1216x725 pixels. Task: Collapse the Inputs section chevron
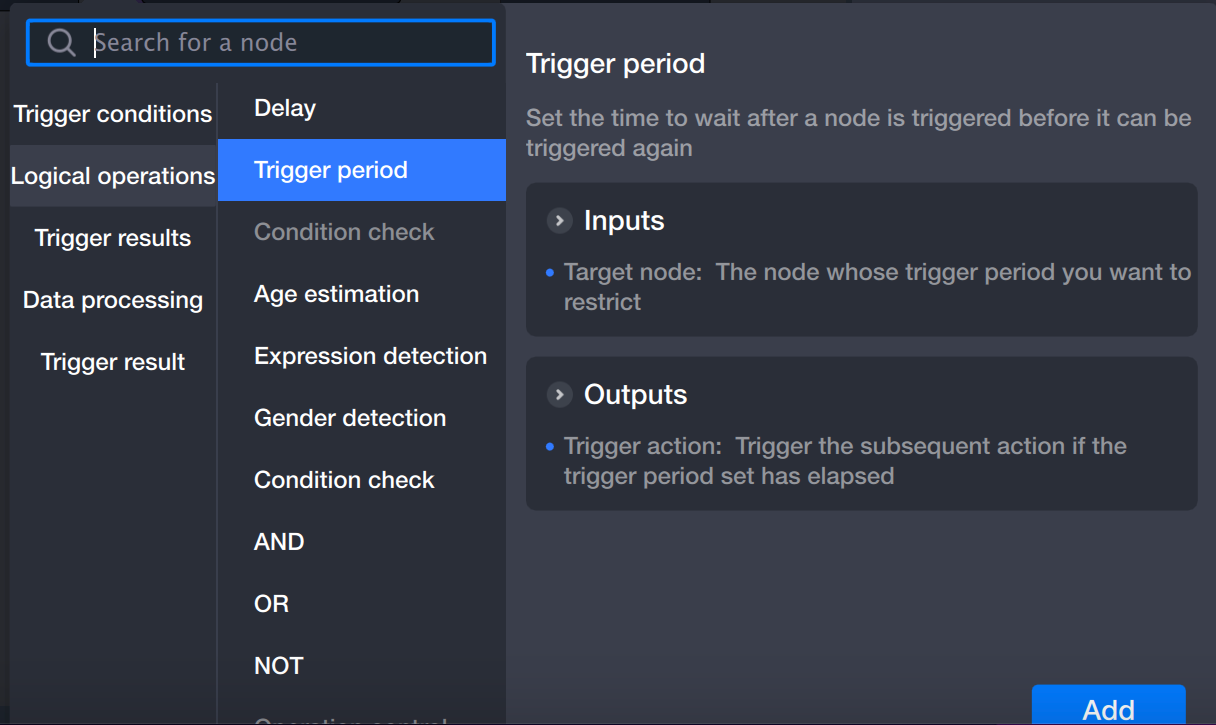tap(559, 220)
